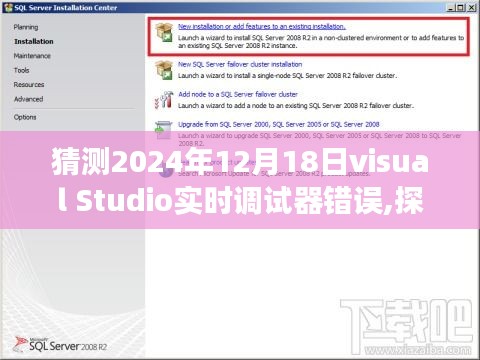Image resolution: width=480 pixels, height=360 pixels.
Task: Open Add node to a SQL Server failover cluster
Action: (x=238, y=94)
